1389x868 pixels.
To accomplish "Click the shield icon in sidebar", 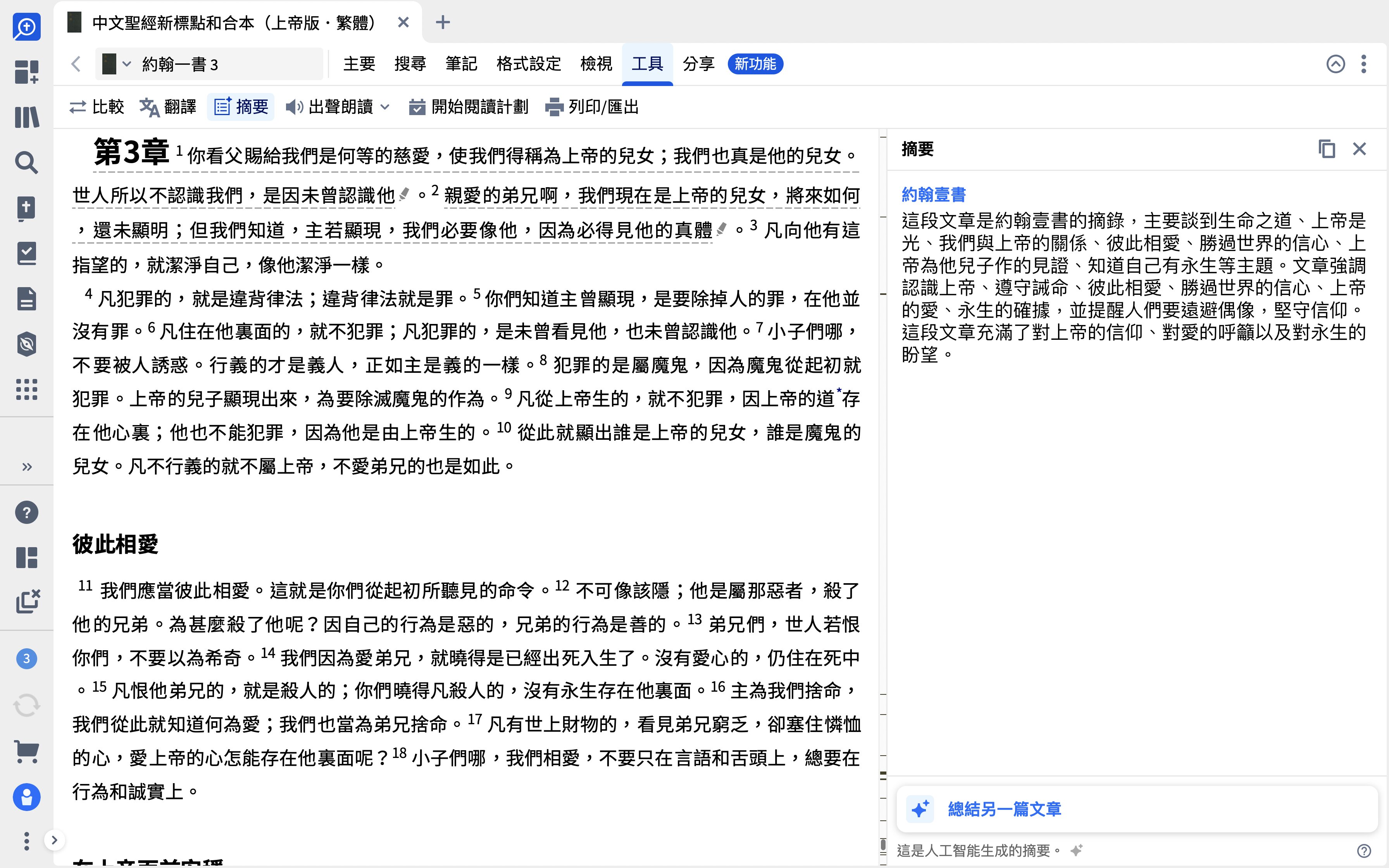I will 26,344.
